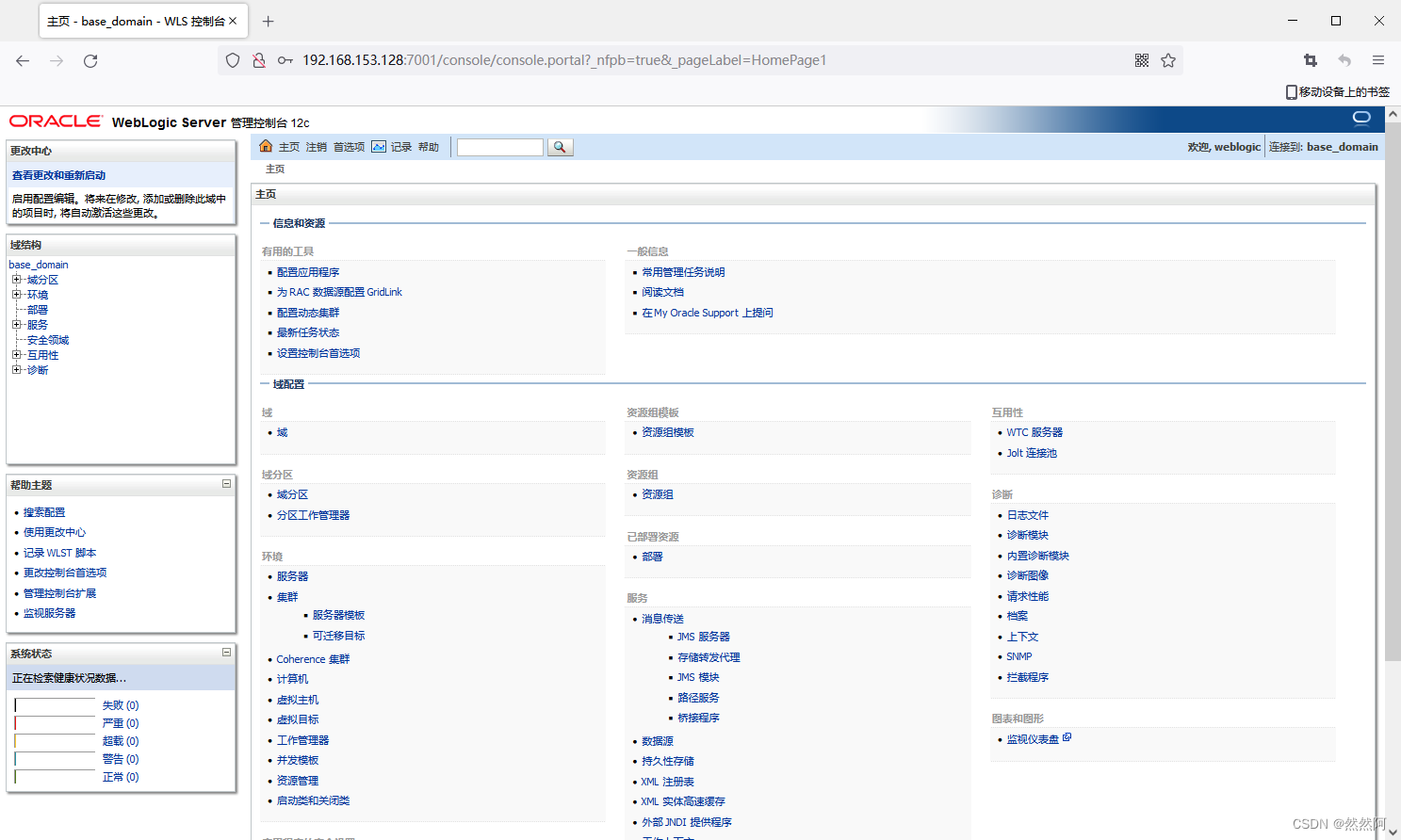Open the JMS 服务器 link
The width and height of the screenshot is (1401, 840).
[x=704, y=637]
